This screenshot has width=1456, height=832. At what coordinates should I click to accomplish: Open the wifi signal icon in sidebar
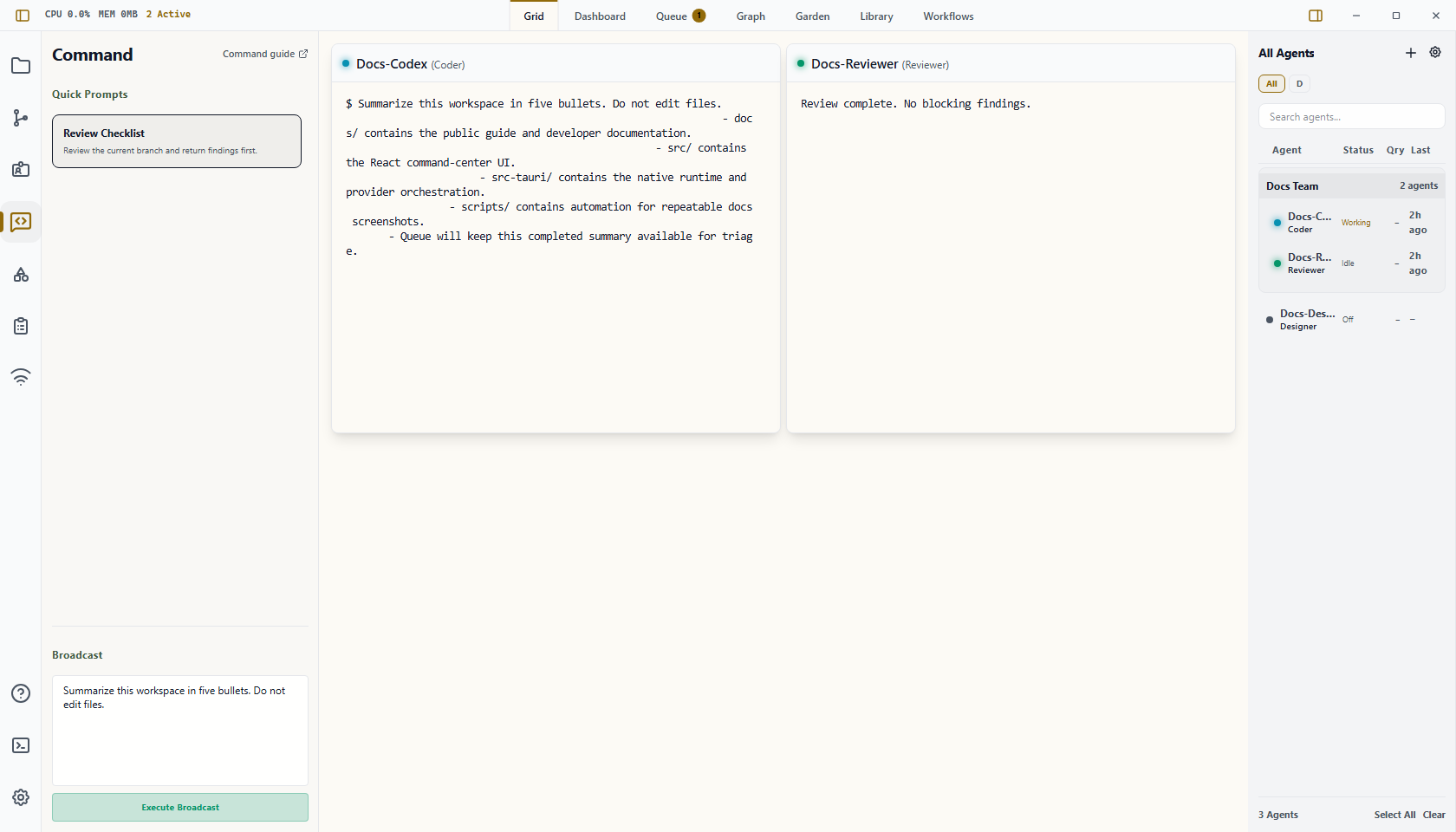(21, 376)
